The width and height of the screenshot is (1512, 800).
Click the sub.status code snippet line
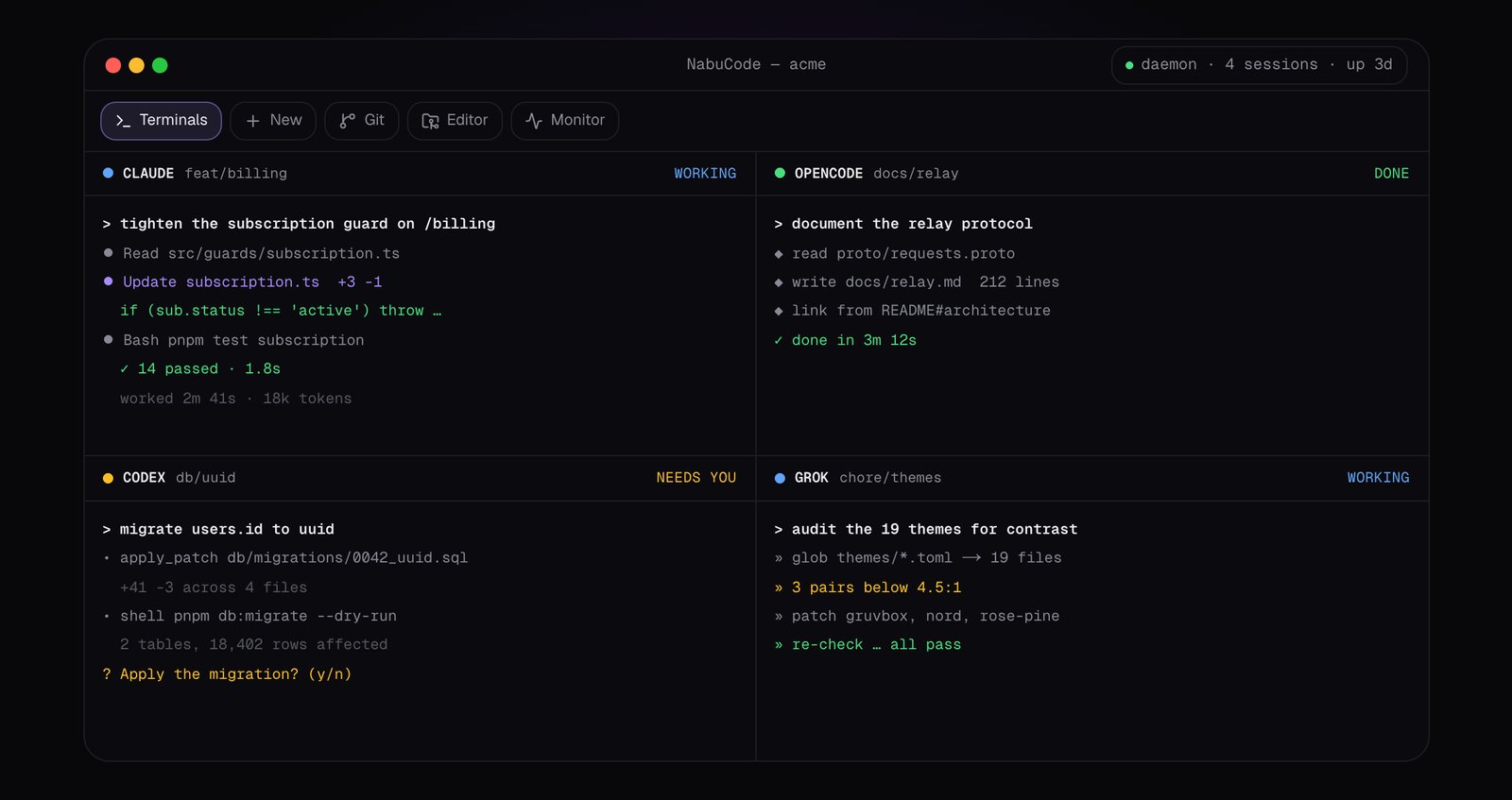point(281,311)
